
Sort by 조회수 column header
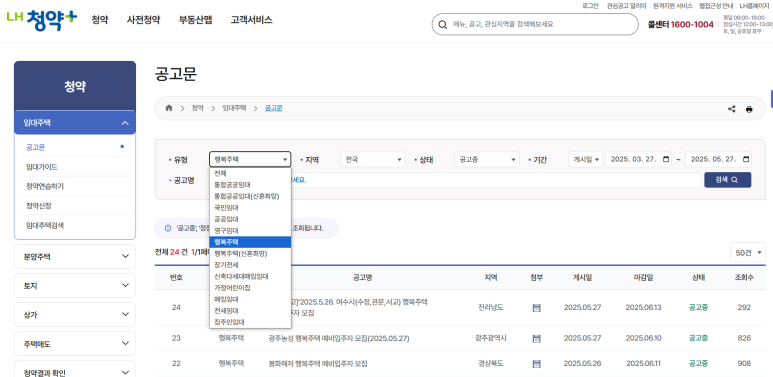[744, 277]
